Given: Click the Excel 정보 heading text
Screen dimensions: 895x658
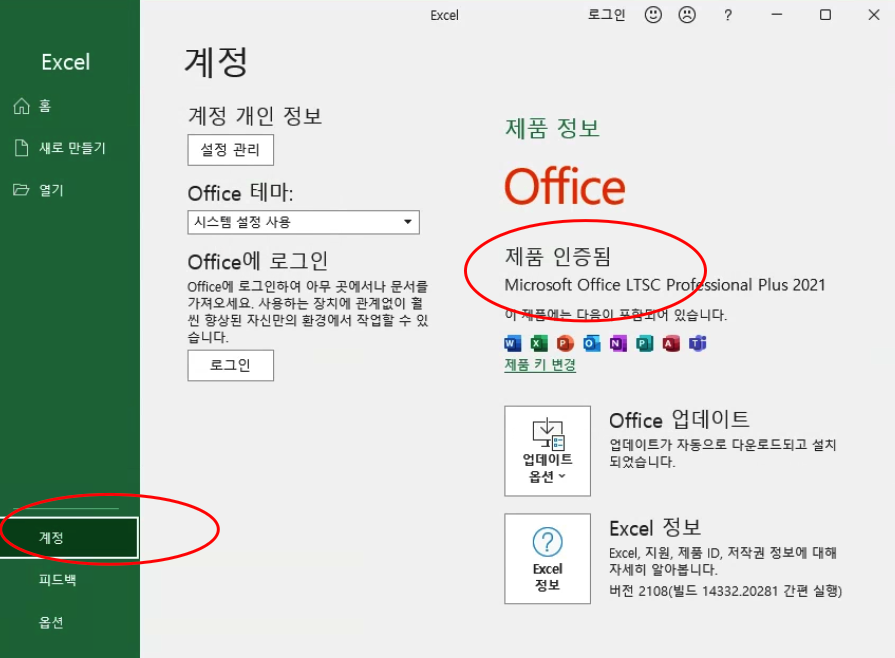Looking at the screenshot, I should click(x=655, y=528).
